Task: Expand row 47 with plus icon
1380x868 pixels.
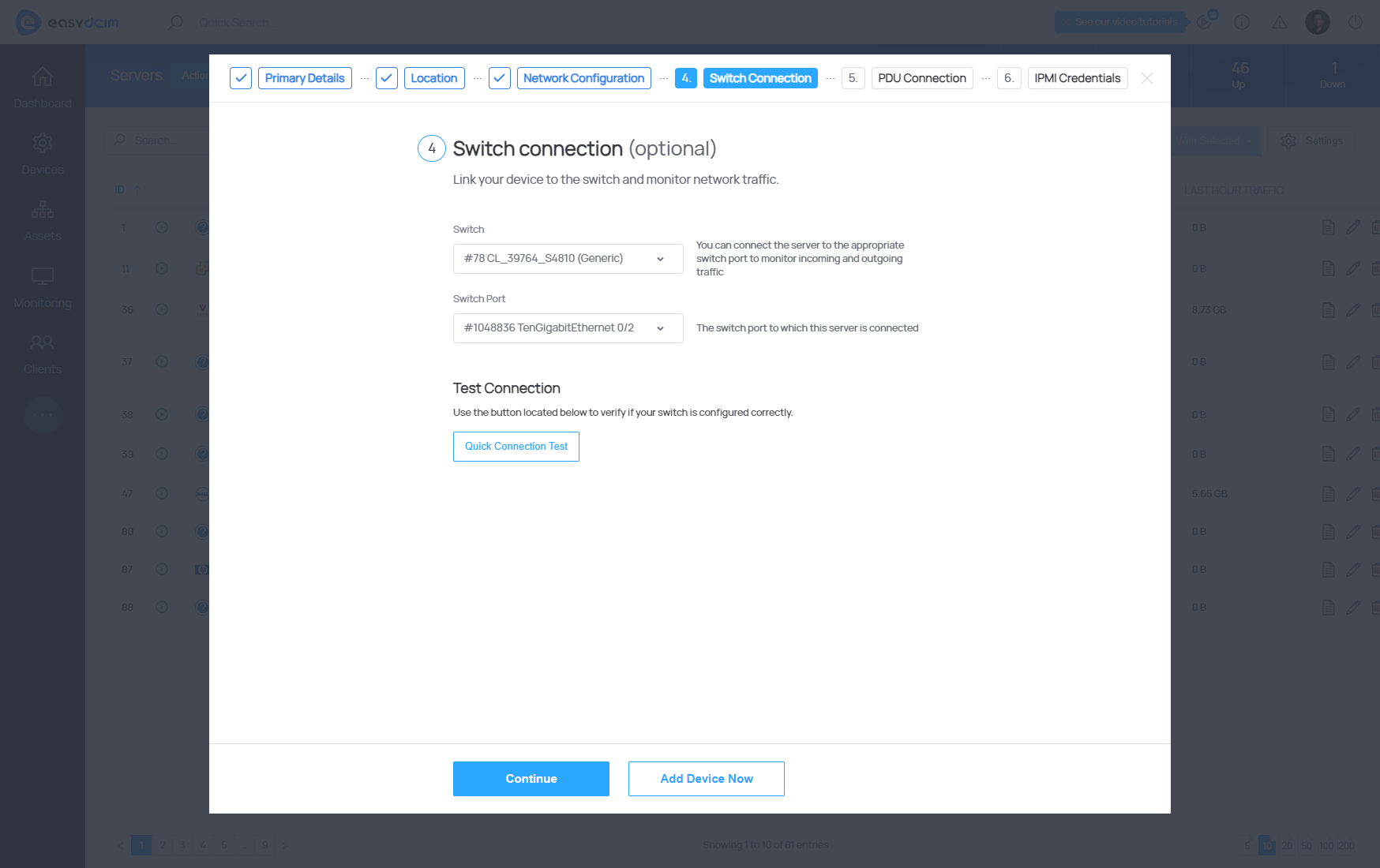Action: 162,493
